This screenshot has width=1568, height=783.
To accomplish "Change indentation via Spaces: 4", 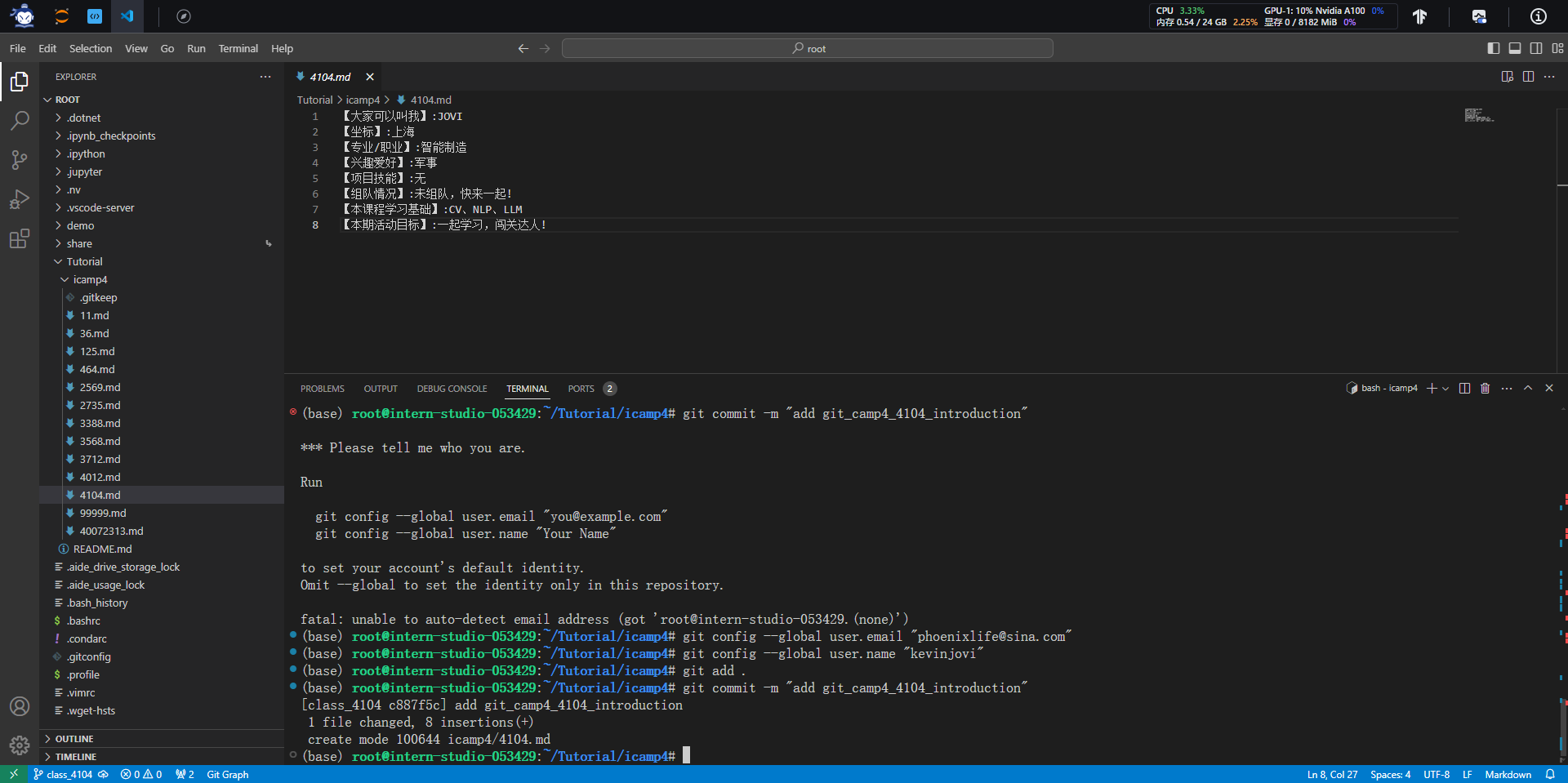I will tap(1390, 775).
